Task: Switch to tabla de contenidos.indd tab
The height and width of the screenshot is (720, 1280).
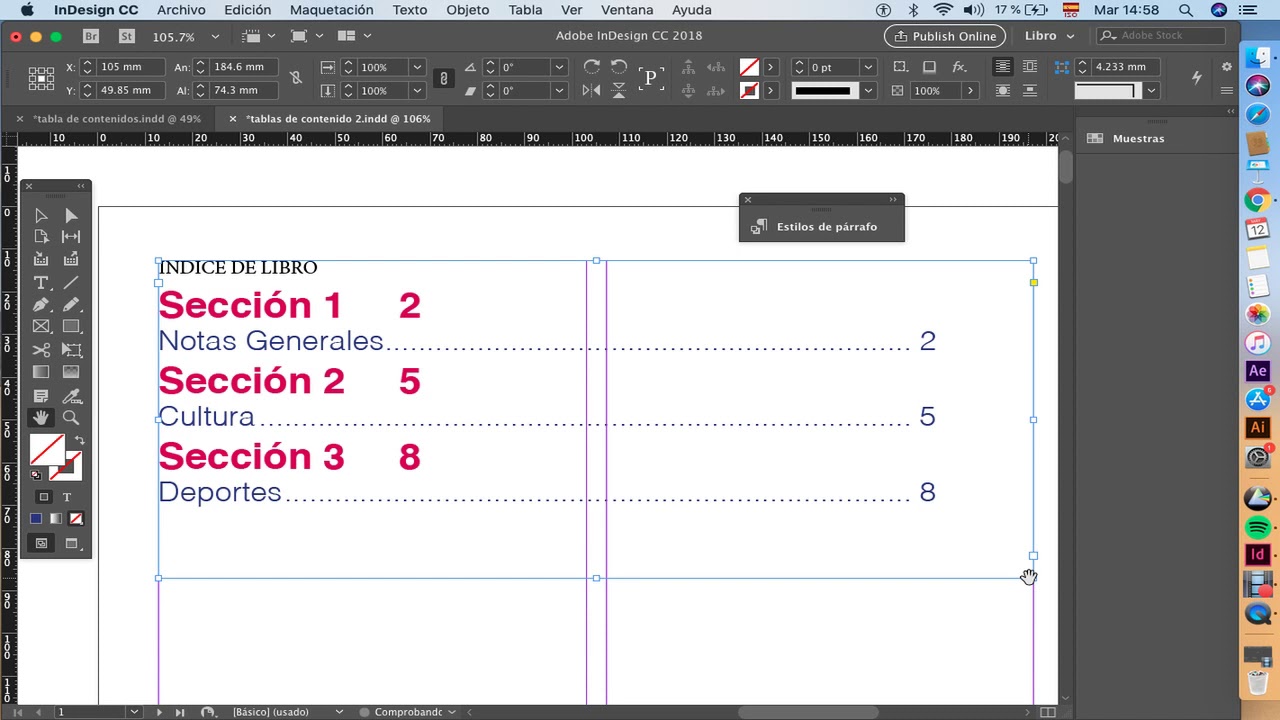Action: coord(117,118)
